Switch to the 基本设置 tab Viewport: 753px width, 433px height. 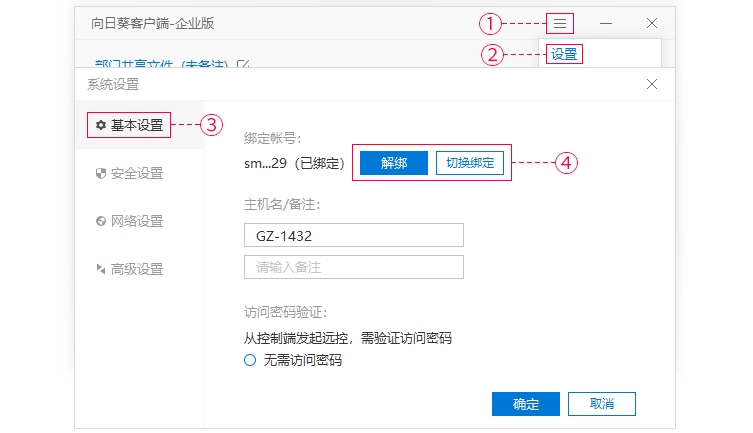(x=128, y=126)
